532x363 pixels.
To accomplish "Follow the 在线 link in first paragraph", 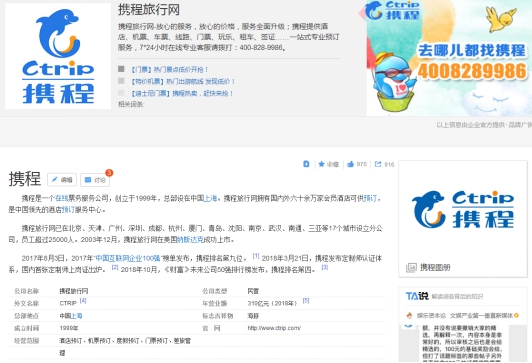I will 62,198.
